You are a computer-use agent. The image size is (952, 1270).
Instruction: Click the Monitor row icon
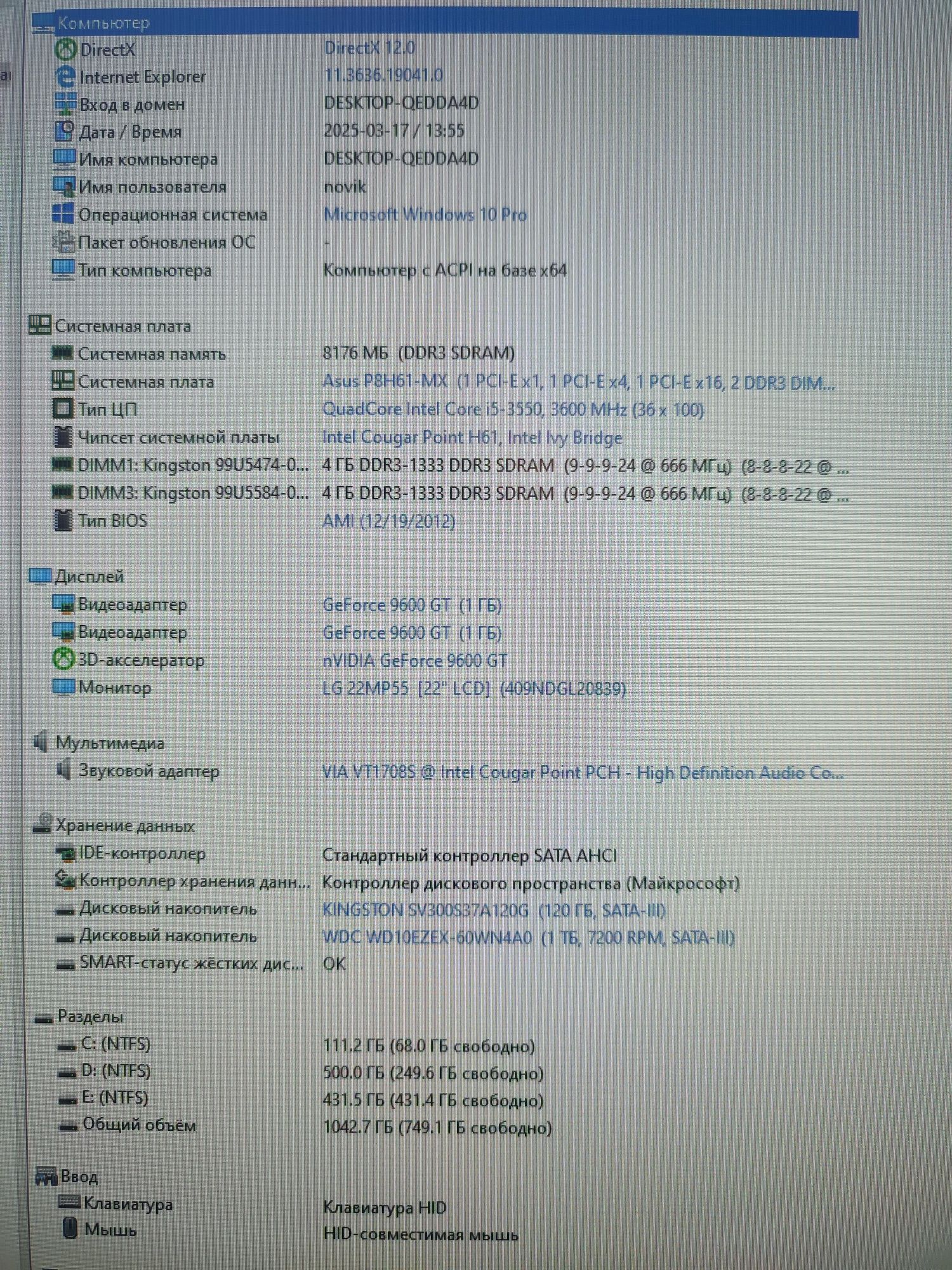63,687
